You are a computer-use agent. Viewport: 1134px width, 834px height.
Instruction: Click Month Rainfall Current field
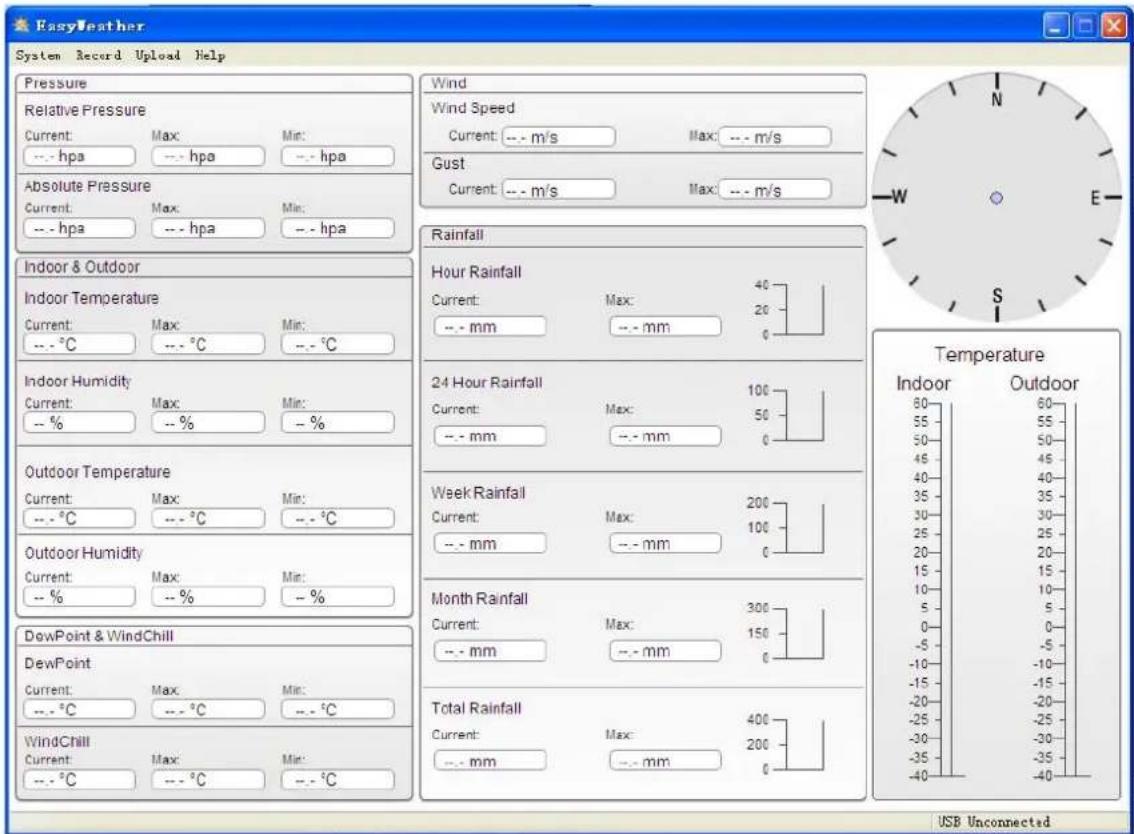pyautogui.click(x=490, y=651)
